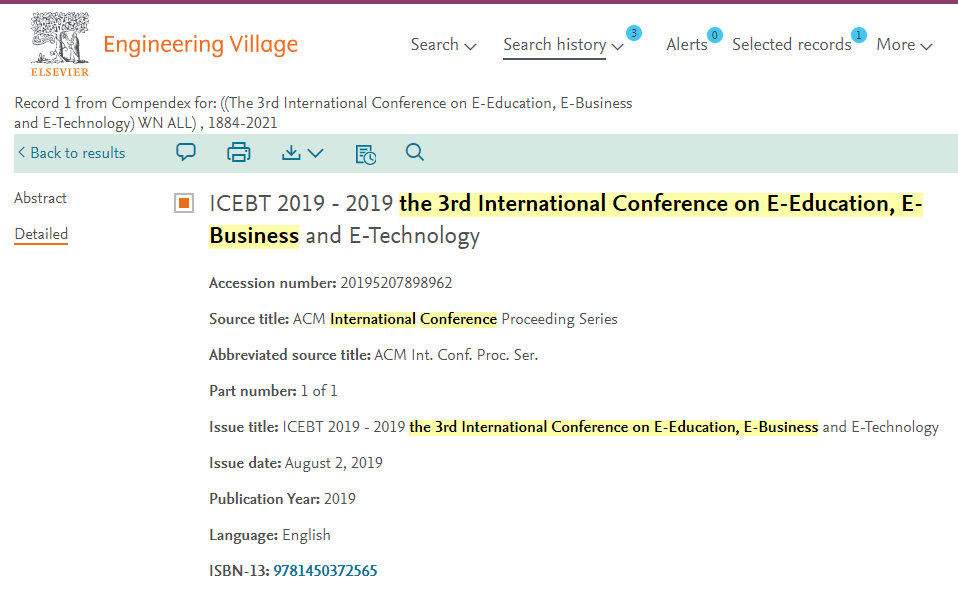Click Issue date August 2, 2019

[x=334, y=463]
